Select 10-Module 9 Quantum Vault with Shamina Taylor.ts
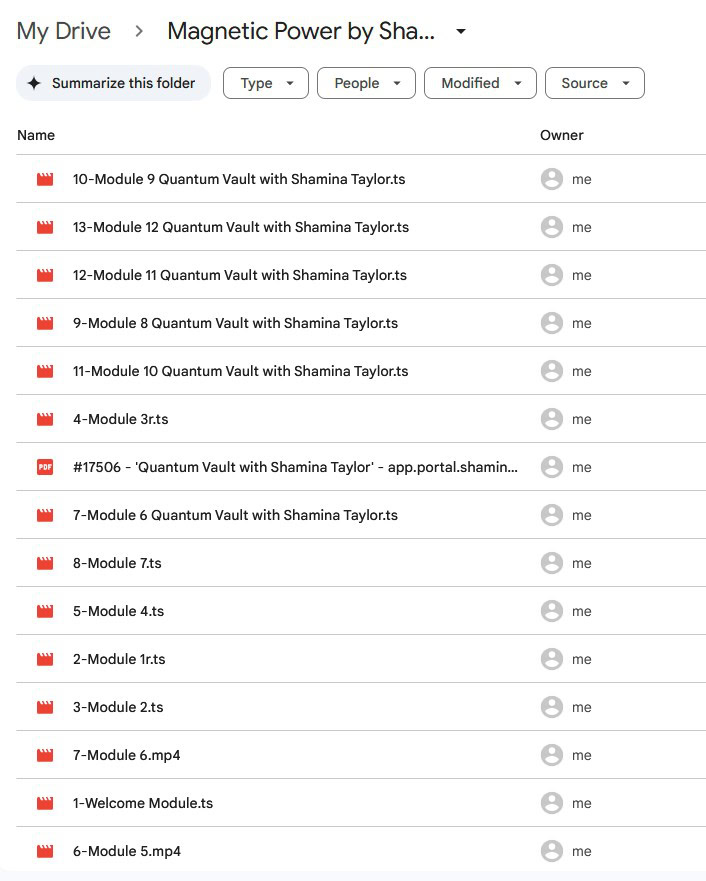706x881 pixels. 239,179
